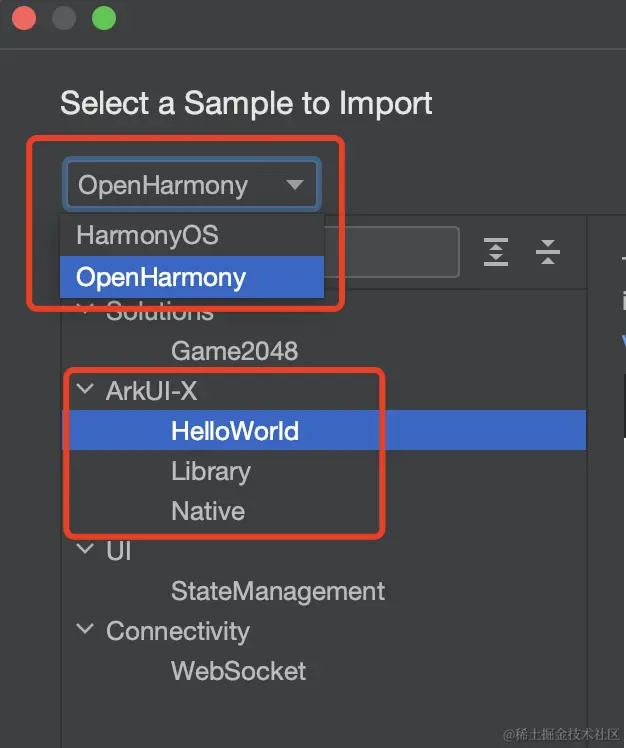Select the WebSocket sample
626x748 pixels.
(238, 671)
